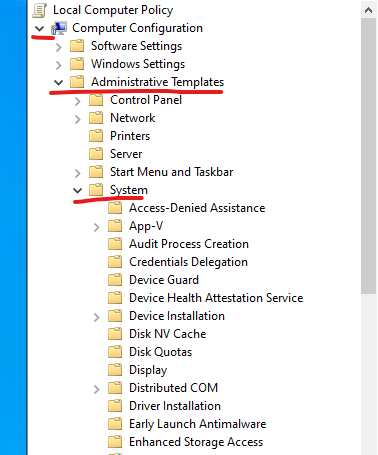The image size is (378, 455).
Task: Expand the Software Settings node
Action: coord(59,47)
